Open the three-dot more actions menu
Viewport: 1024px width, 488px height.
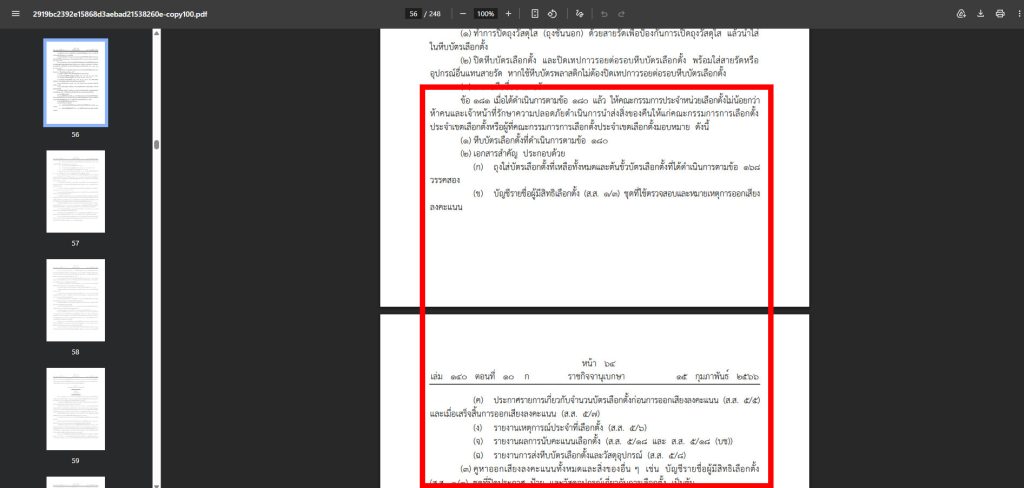pos(1015,14)
